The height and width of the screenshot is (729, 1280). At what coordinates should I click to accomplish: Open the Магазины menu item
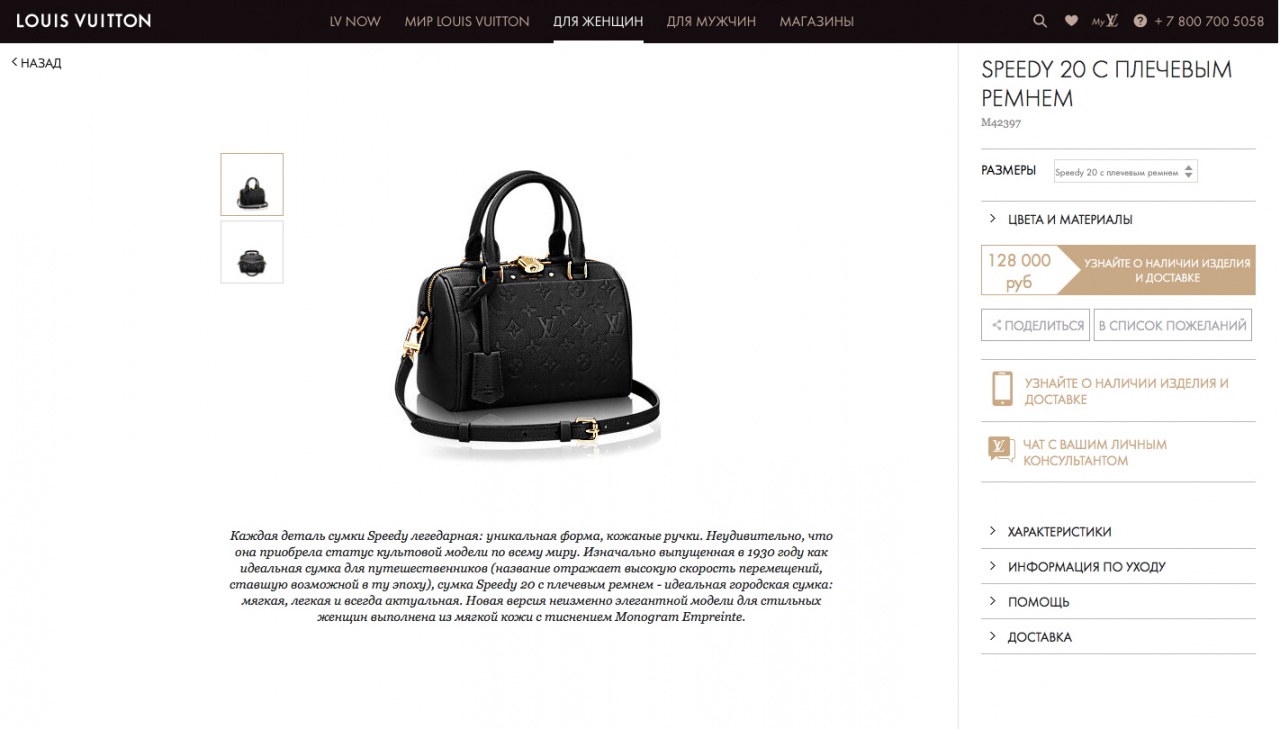point(817,21)
